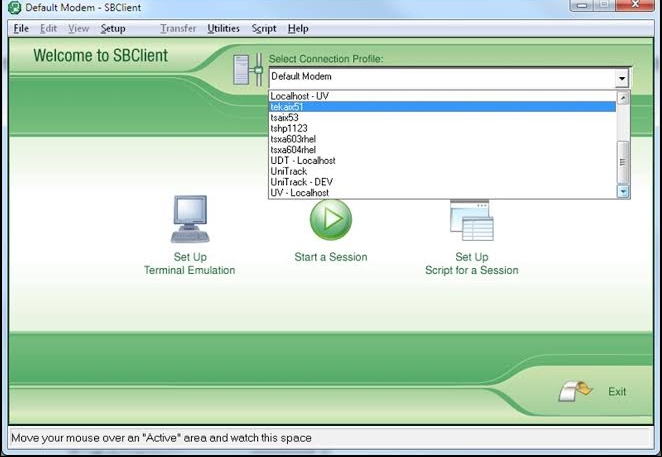Select the tekaix51 profile in the list
The image size is (662, 457).
click(x=442, y=107)
